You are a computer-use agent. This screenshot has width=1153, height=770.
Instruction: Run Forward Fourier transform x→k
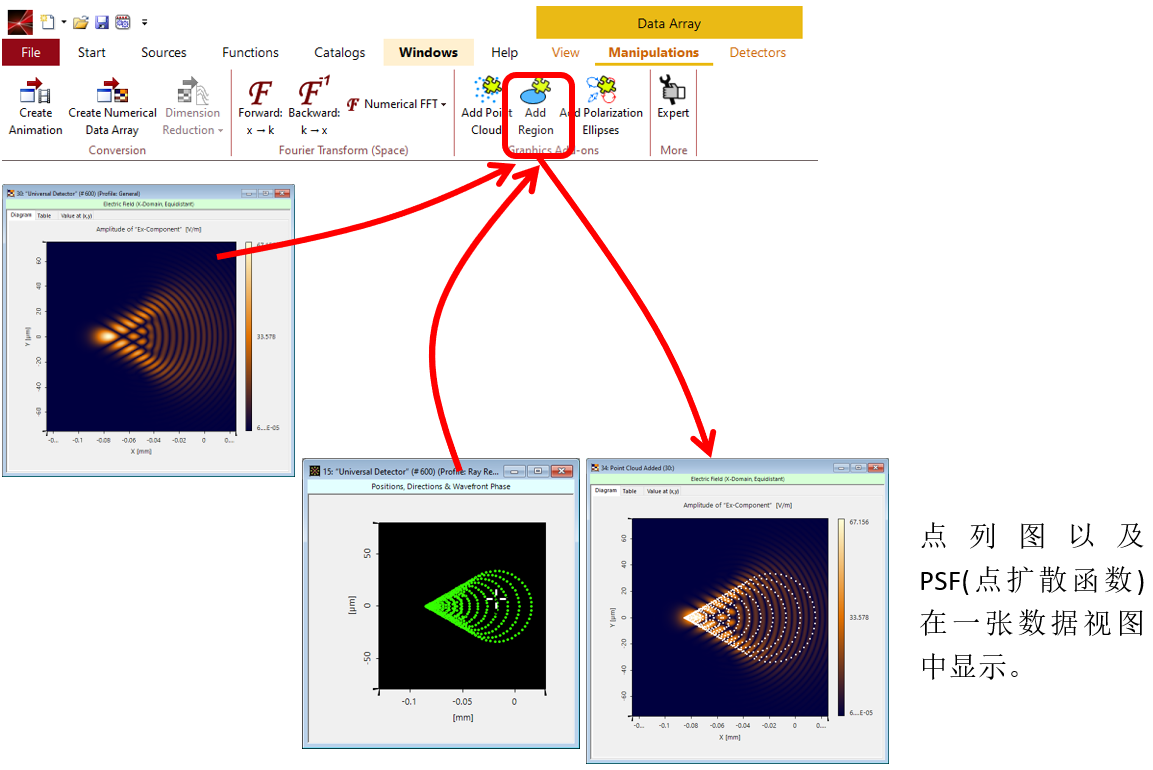point(260,94)
